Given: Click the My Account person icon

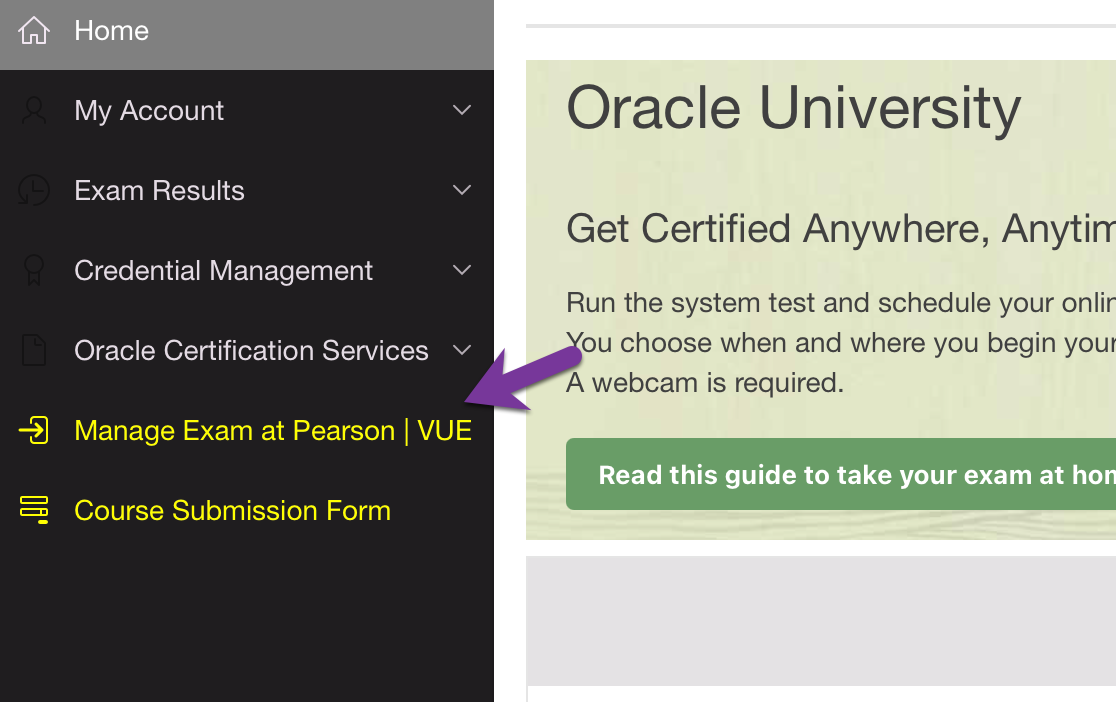Looking at the screenshot, I should (x=34, y=110).
